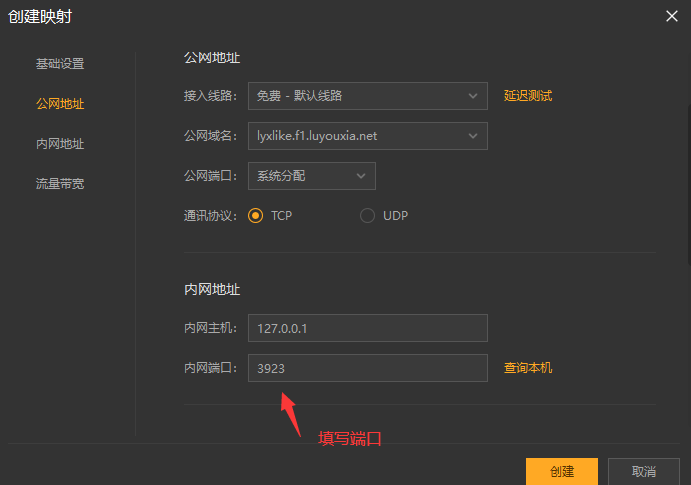Click the 取消 button
Image resolution: width=691 pixels, height=485 pixels.
[643, 471]
